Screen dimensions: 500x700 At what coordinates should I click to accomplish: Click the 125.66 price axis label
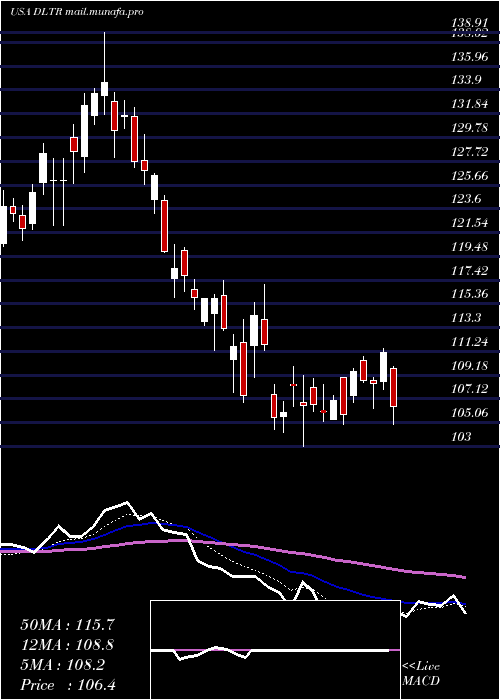472,175
